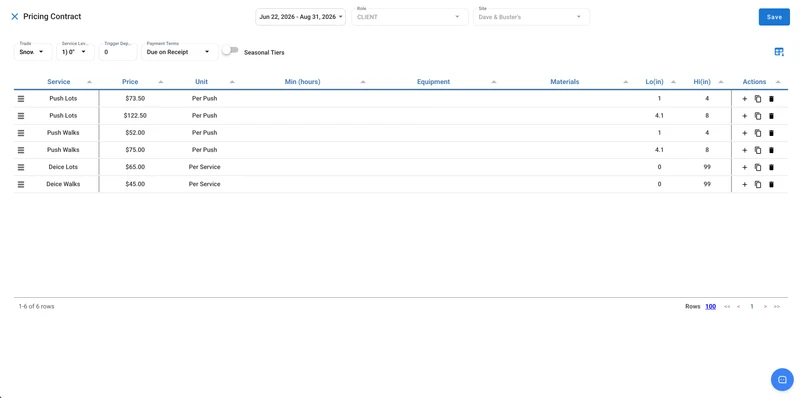
Task: Toggle the Seasonal Tiers switch
Action: (x=231, y=50)
